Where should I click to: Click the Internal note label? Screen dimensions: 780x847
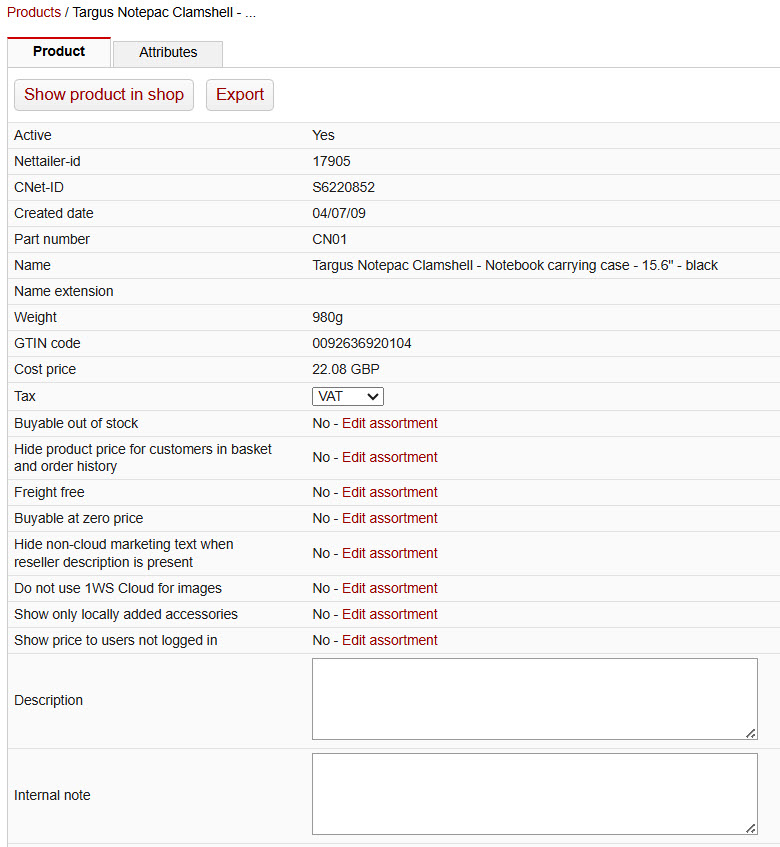pos(52,795)
